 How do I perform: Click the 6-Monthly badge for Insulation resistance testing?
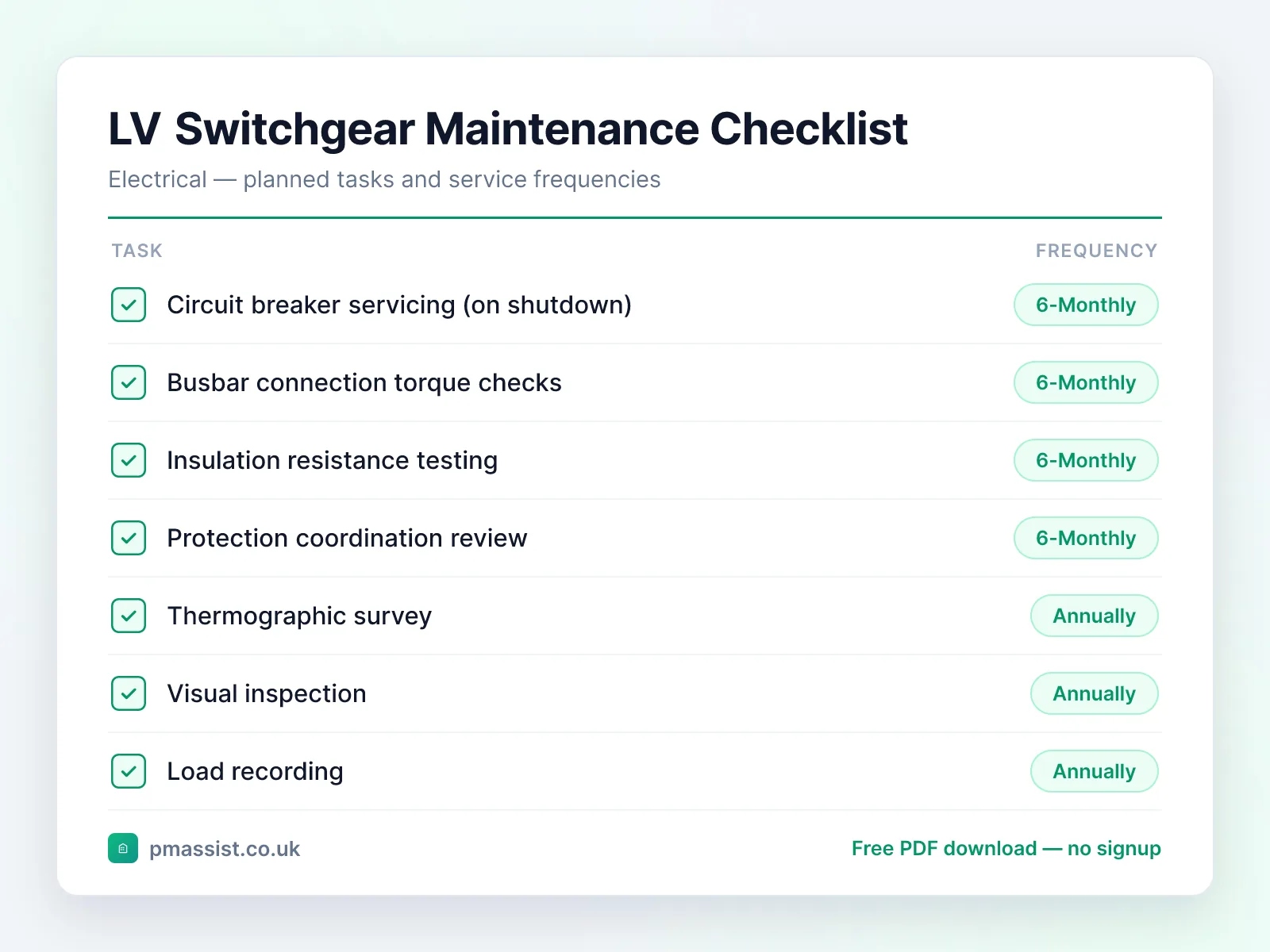click(x=1086, y=460)
